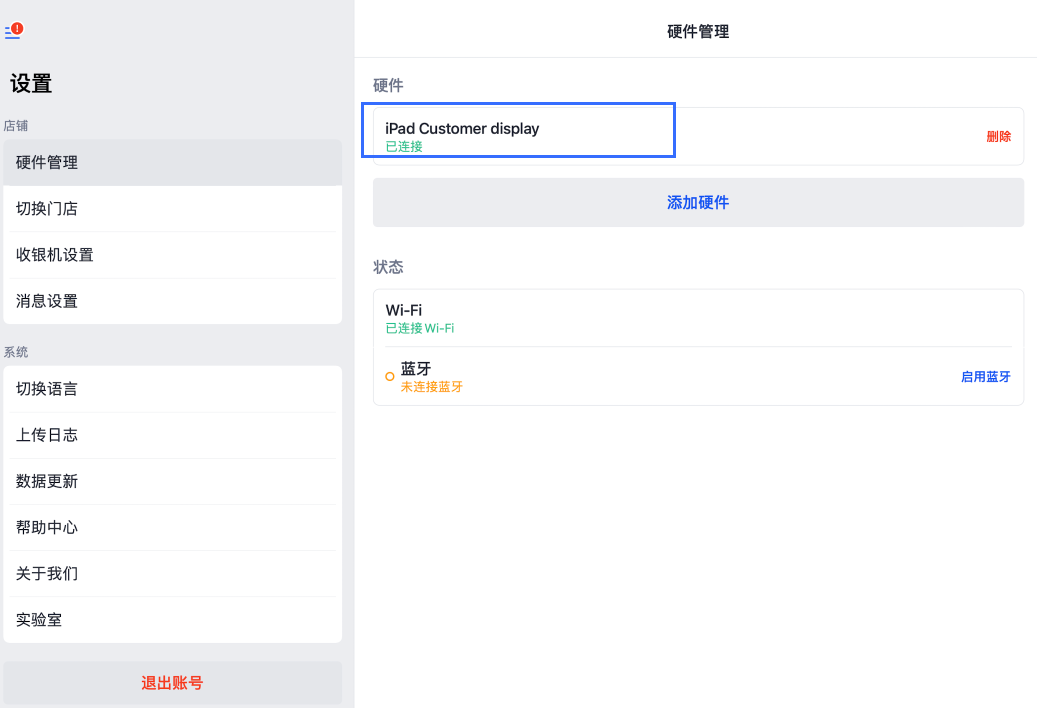Click the 添加硬件 button
The width and height of the screenshot is (1037, 708).
(x=698, y=202)
